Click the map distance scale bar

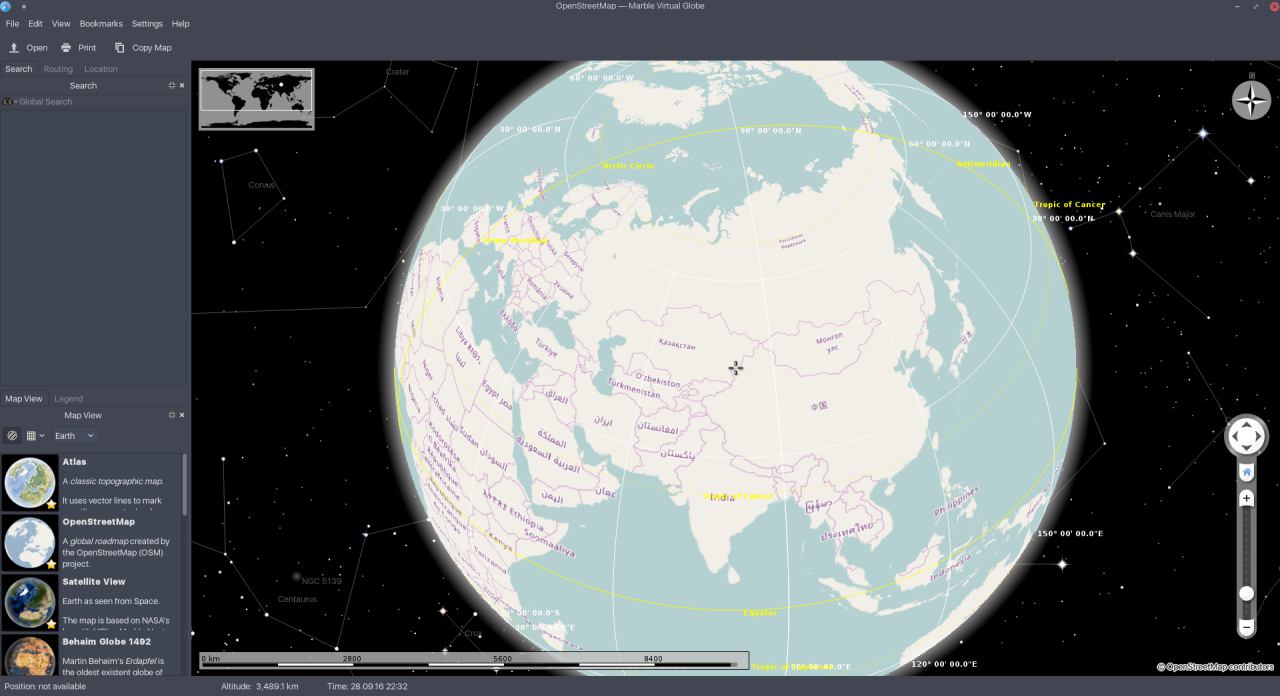pyautogui.click(x=474, y=660)
